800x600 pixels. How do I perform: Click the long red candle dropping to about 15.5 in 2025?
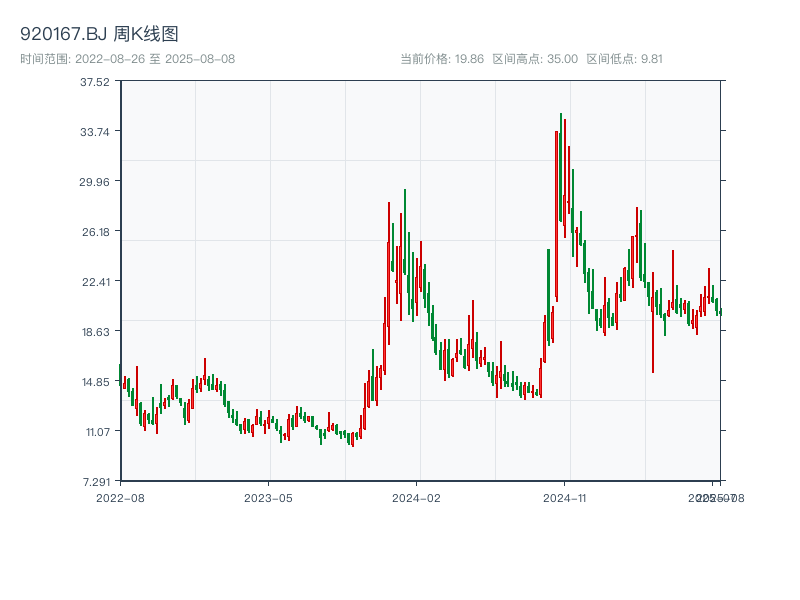click(653, 322)
